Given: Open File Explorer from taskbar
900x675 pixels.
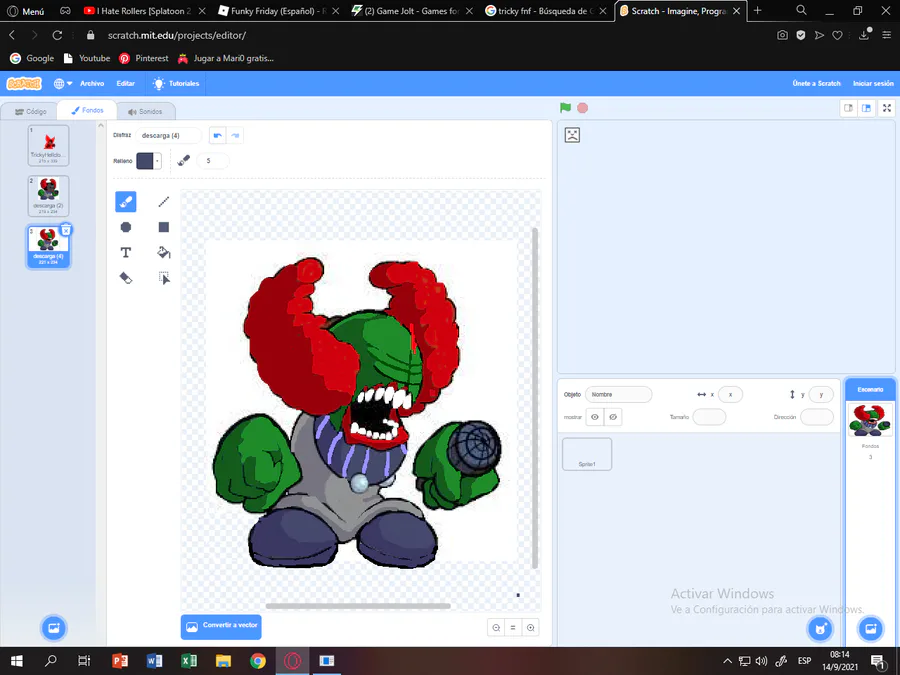Looking at the screenshot, I should point(223,661).
